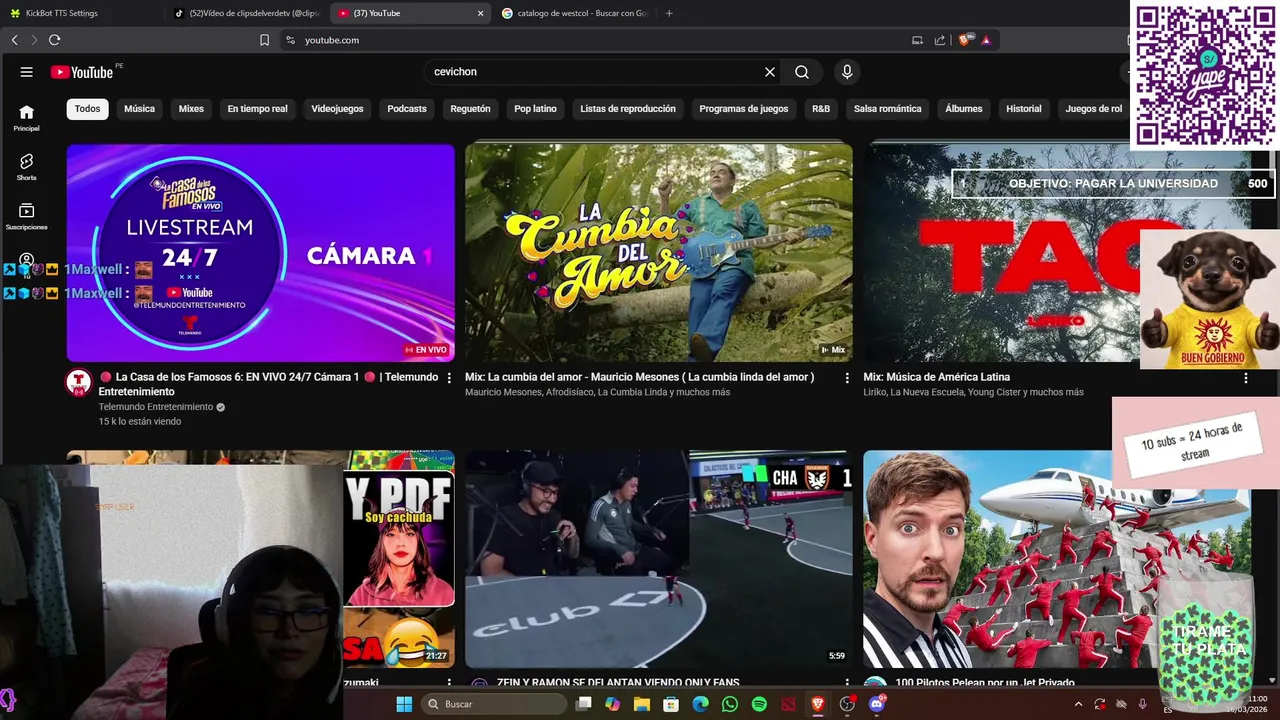Select the Programas de juegos chip
Screen dimensions: 1280x720
tap(744, 108)
